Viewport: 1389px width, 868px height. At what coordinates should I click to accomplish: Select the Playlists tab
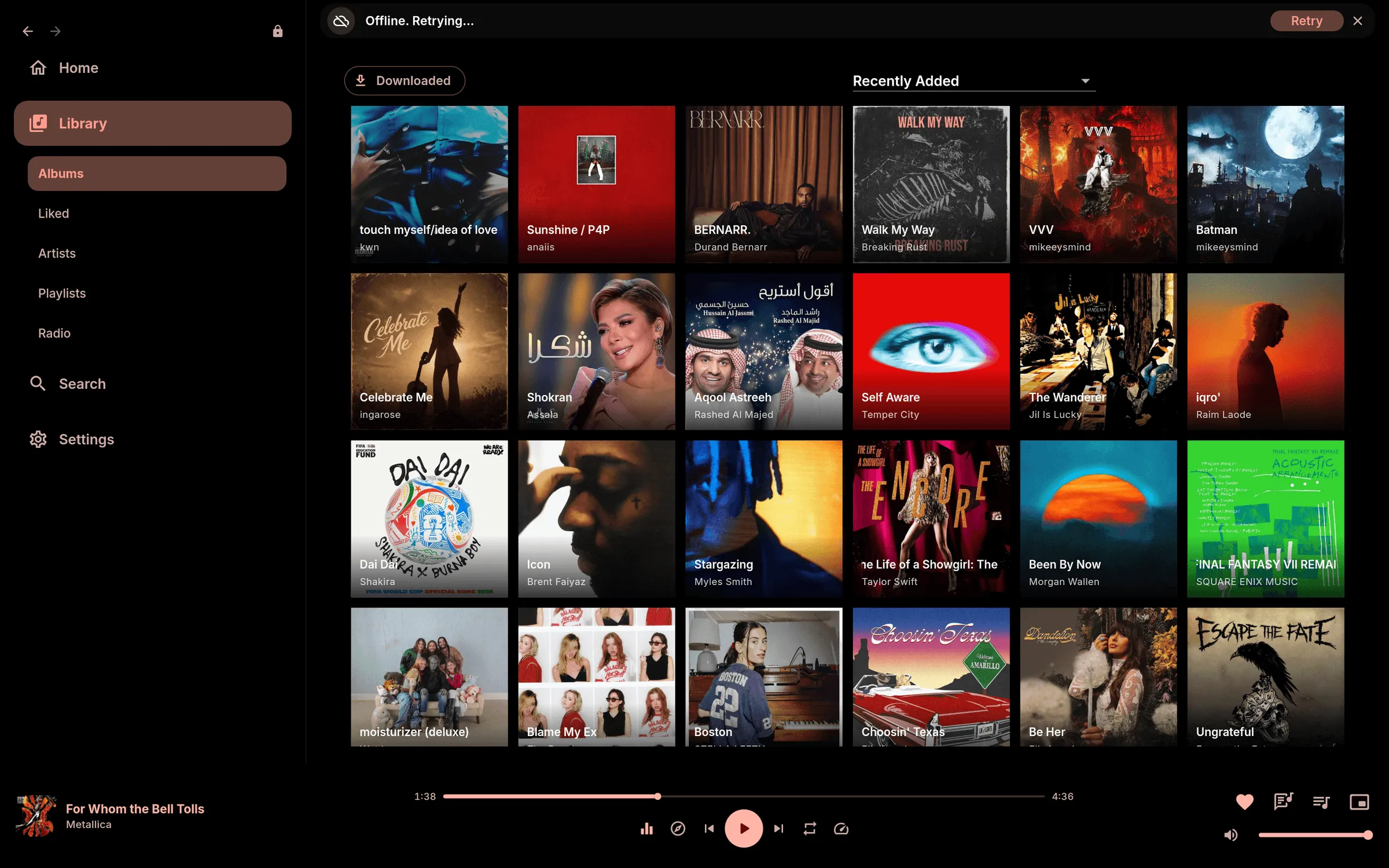(157, 293)
